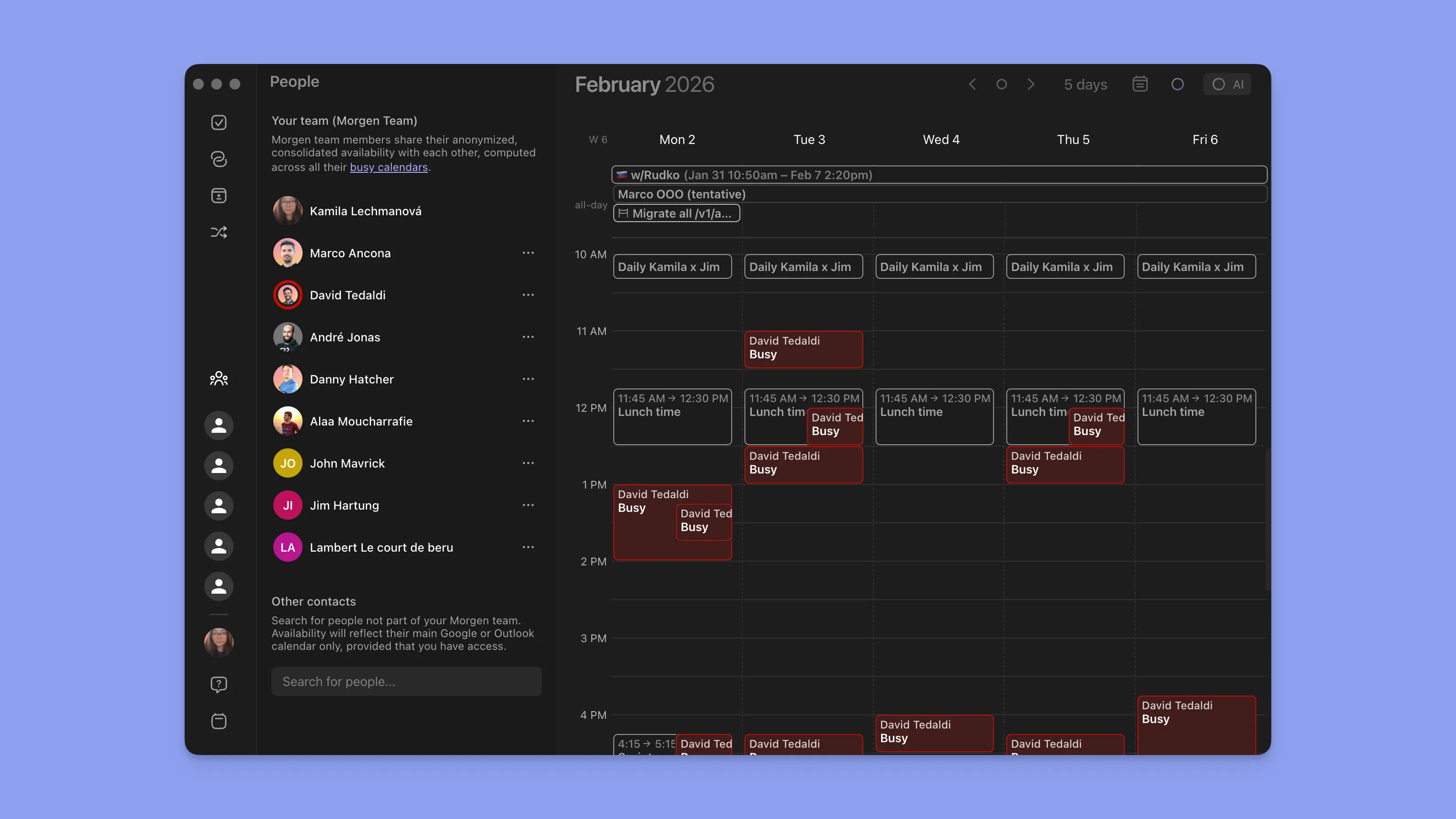Click Alaa Moucharrafie's avatar
The image size is (1456, 819).
tap(288, 421)
